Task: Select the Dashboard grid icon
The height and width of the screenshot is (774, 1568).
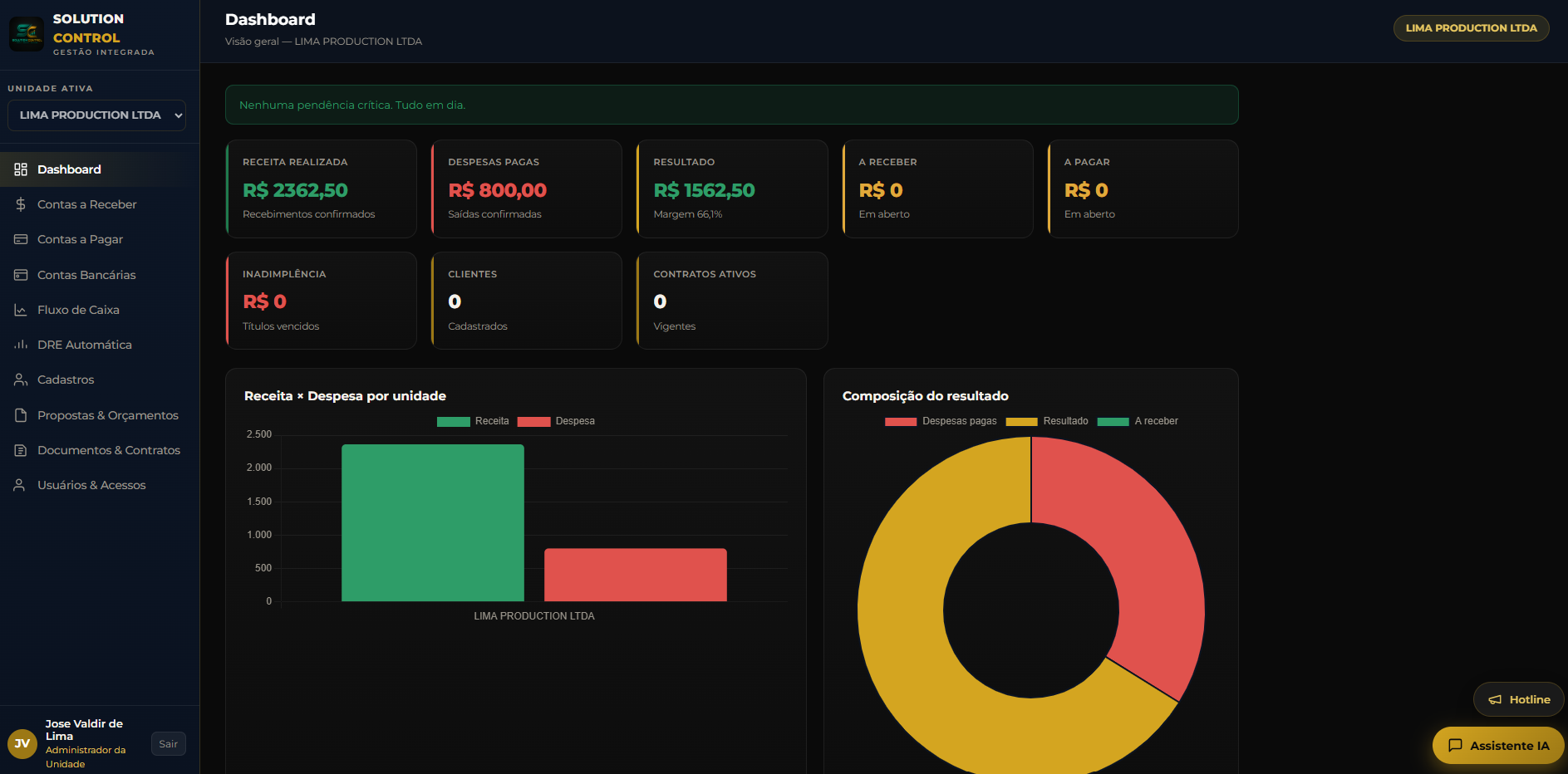Action: 21,169
